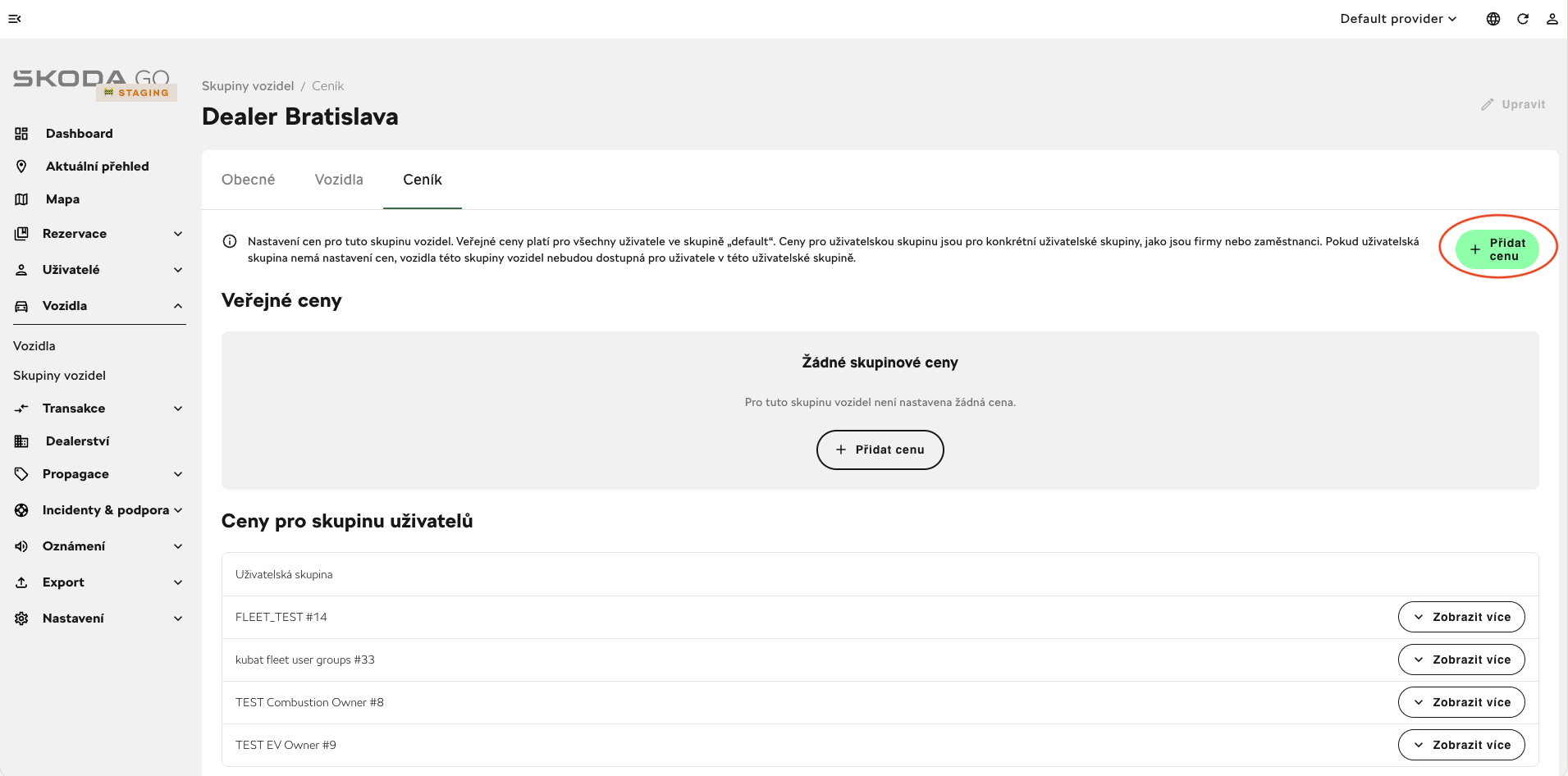Viewport: 1568px width, 776px height.
Task: Expand FLEET_TEST #14 with Zobrazit více
Action: click(x=1461, y=617)
